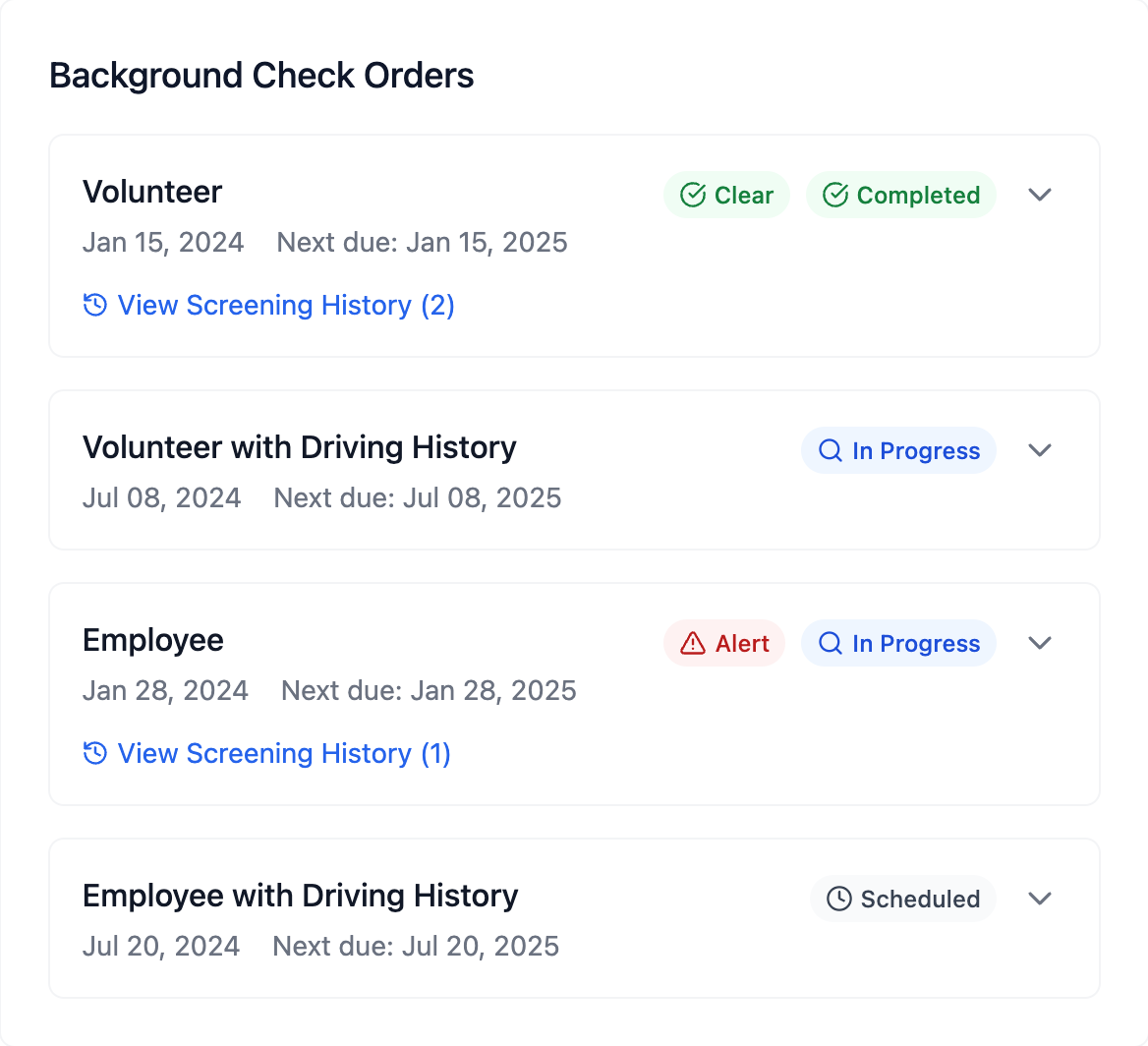Click the history clock icon on Volunteer card

coord(94,306)
